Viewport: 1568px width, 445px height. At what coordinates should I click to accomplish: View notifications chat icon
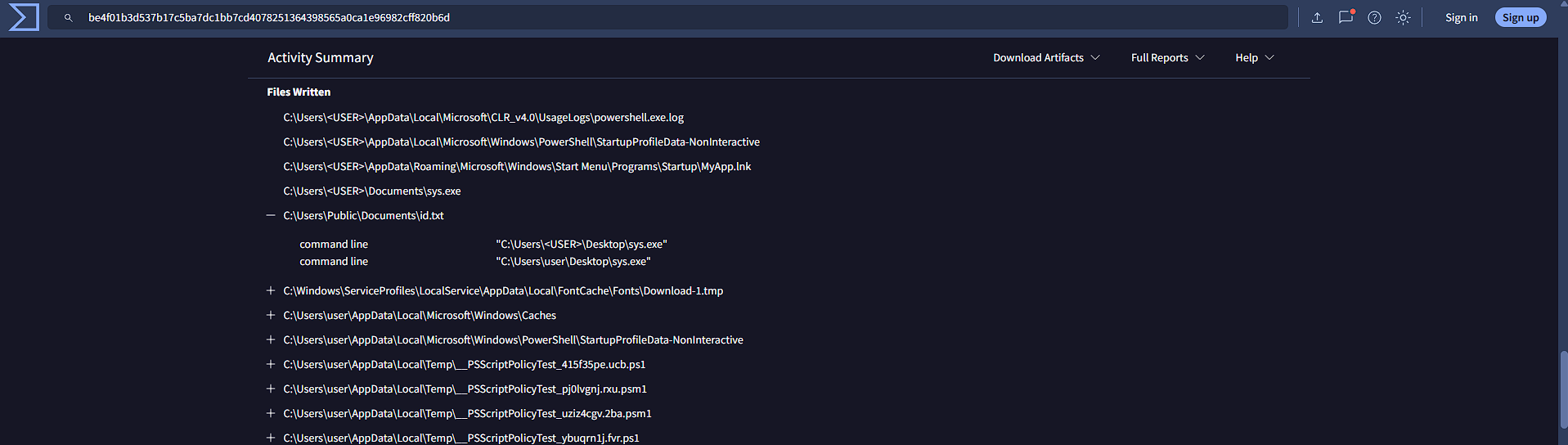1346,17
